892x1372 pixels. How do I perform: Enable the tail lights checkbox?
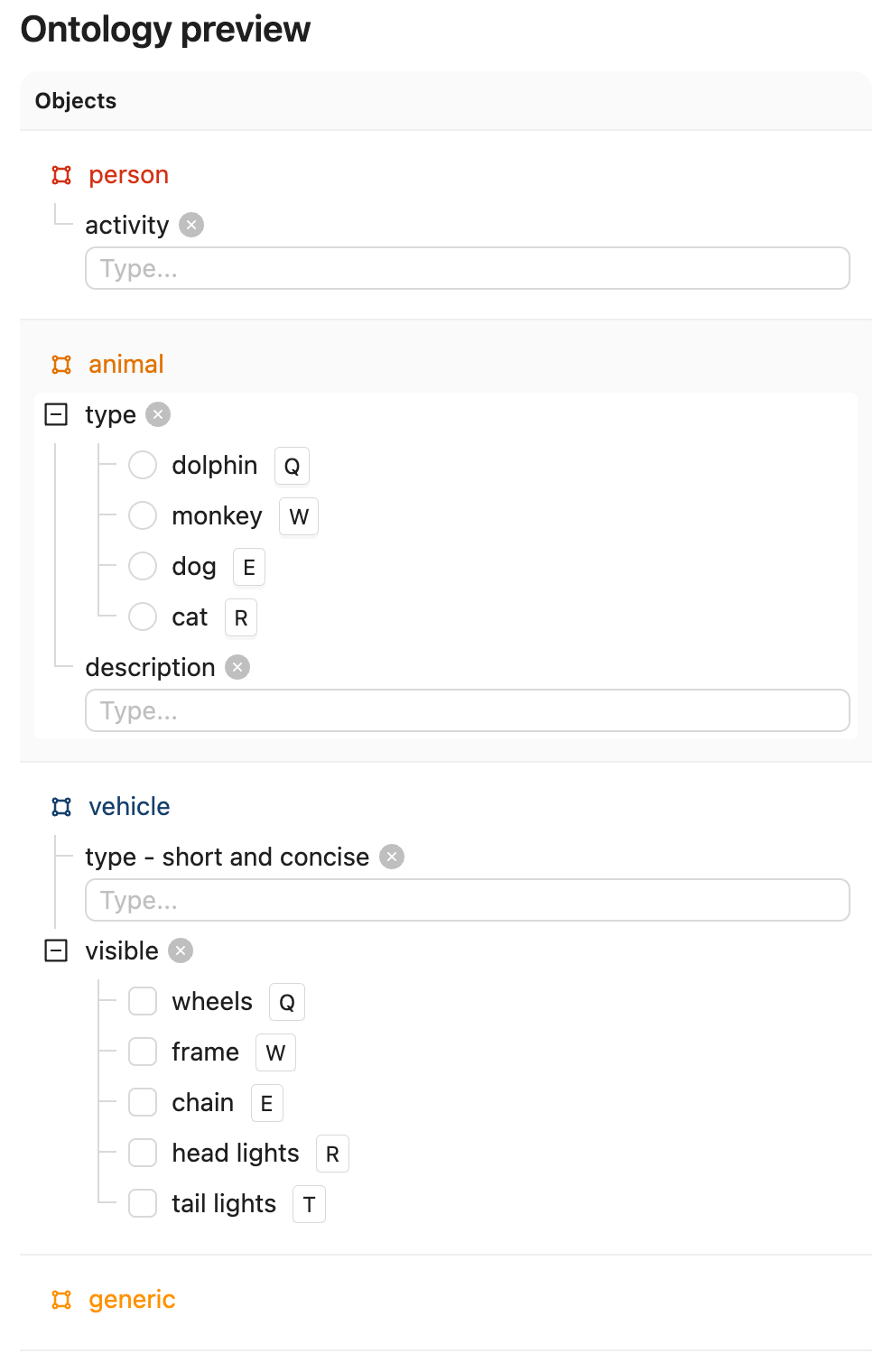tap(143, 1203)
